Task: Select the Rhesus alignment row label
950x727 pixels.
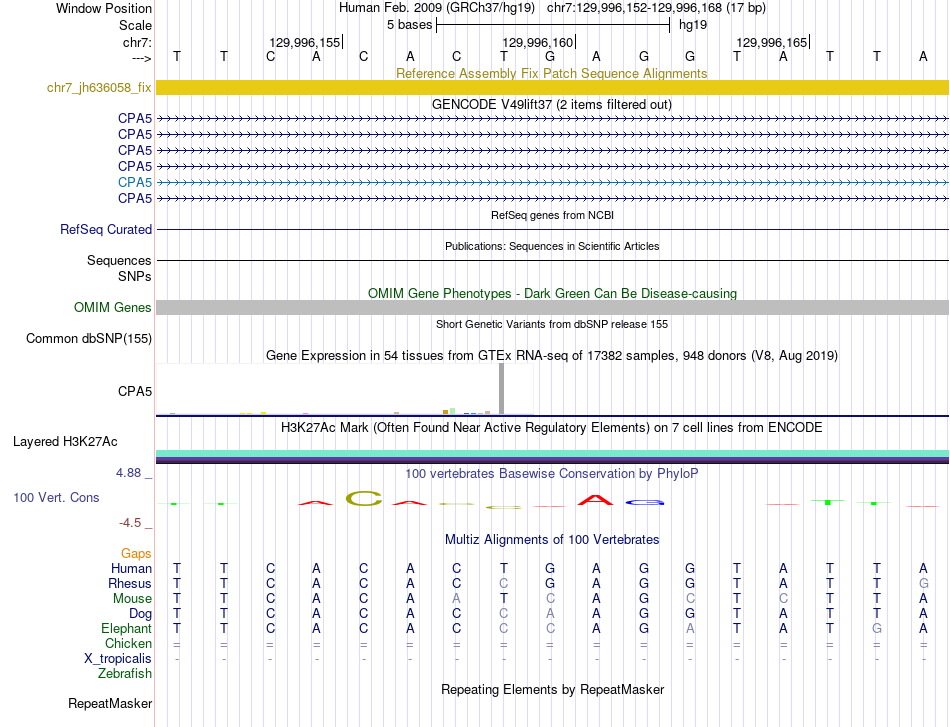Action: (130, 583)
